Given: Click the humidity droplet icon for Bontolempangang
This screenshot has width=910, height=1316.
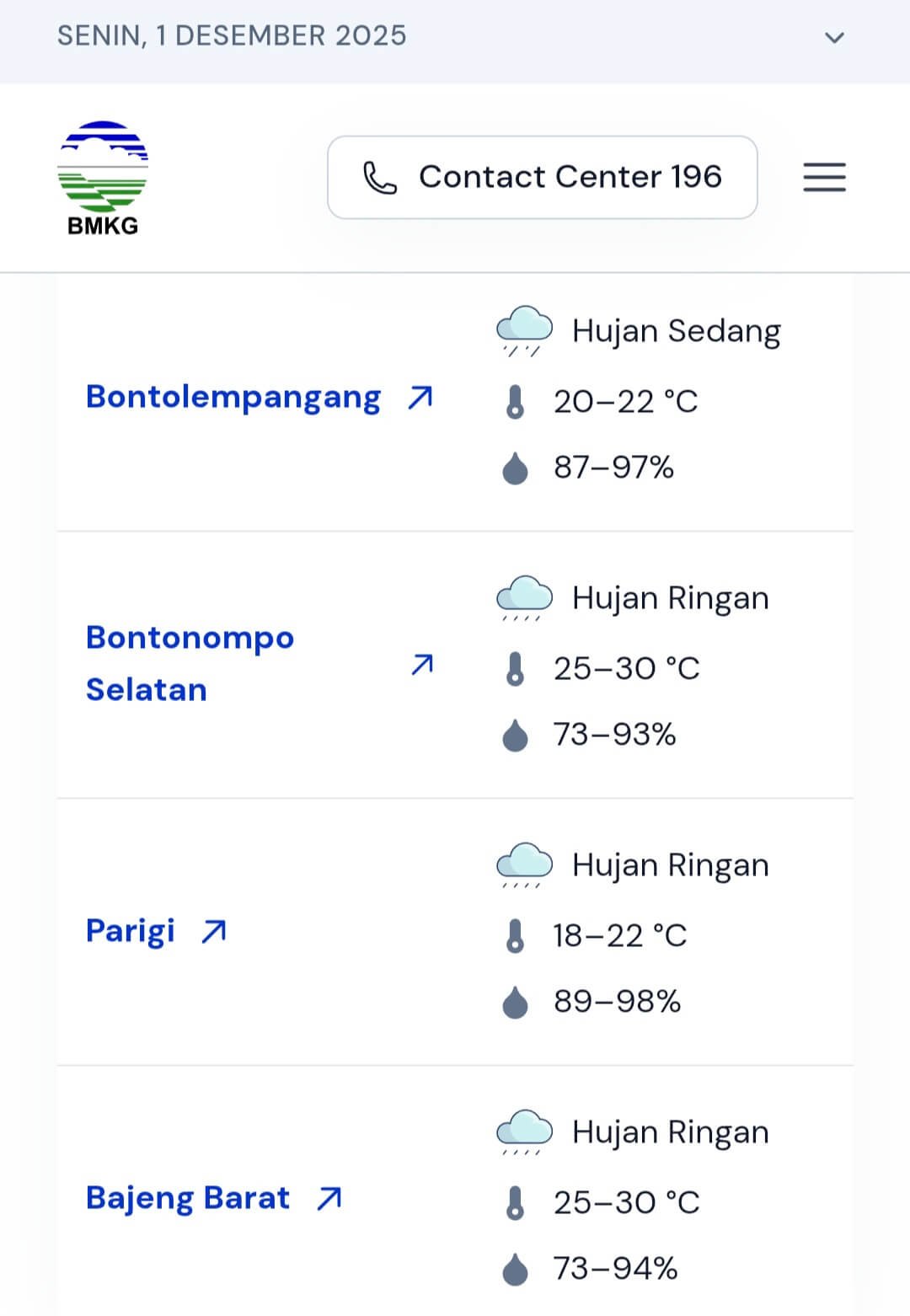Looking at the screenshot, I should pyautogui.click(x=515, y=468).
